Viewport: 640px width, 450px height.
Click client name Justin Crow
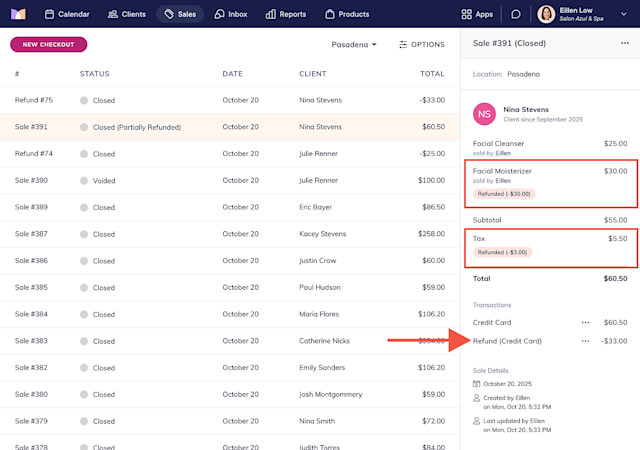coord(318,261)
